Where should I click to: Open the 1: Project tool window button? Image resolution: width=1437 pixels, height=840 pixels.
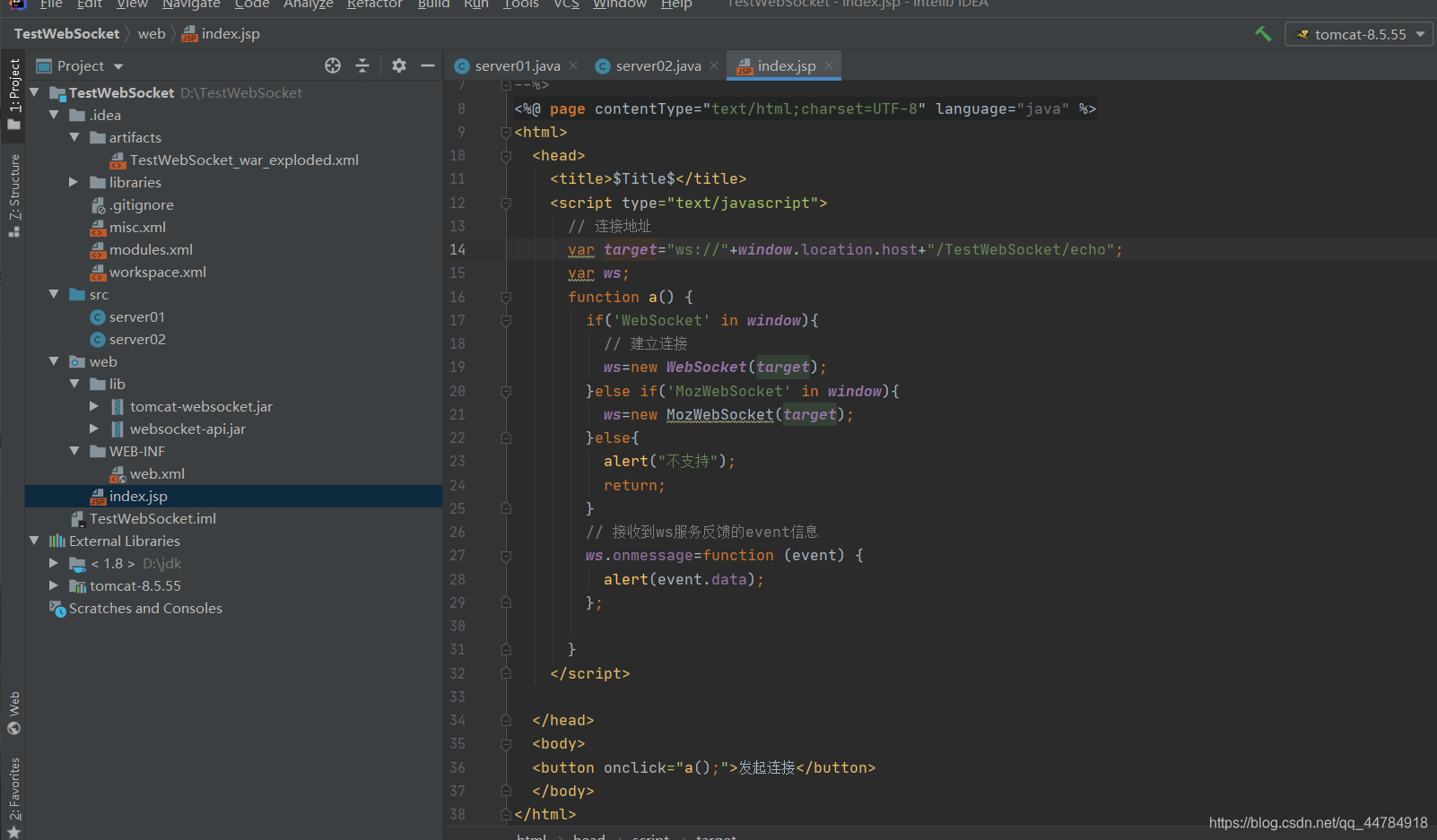click(x=13, y=94)
